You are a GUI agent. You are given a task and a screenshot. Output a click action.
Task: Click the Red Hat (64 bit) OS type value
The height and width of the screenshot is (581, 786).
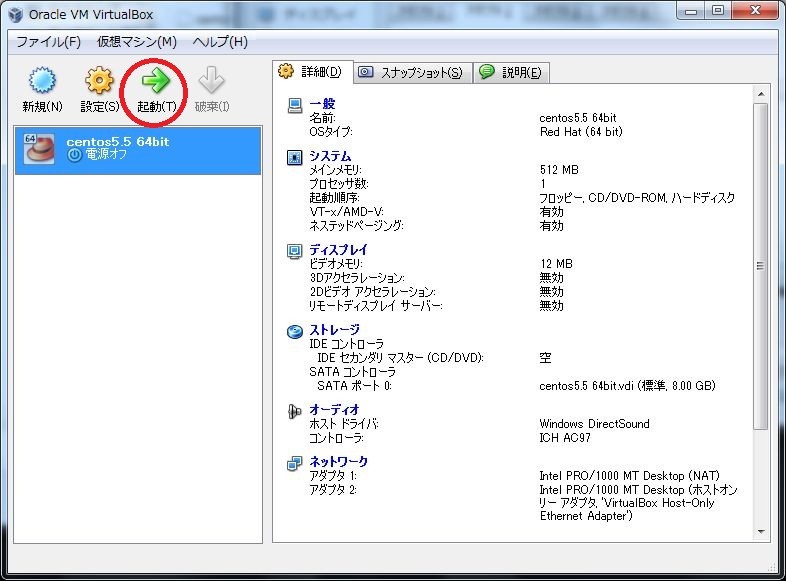point(581,132)
